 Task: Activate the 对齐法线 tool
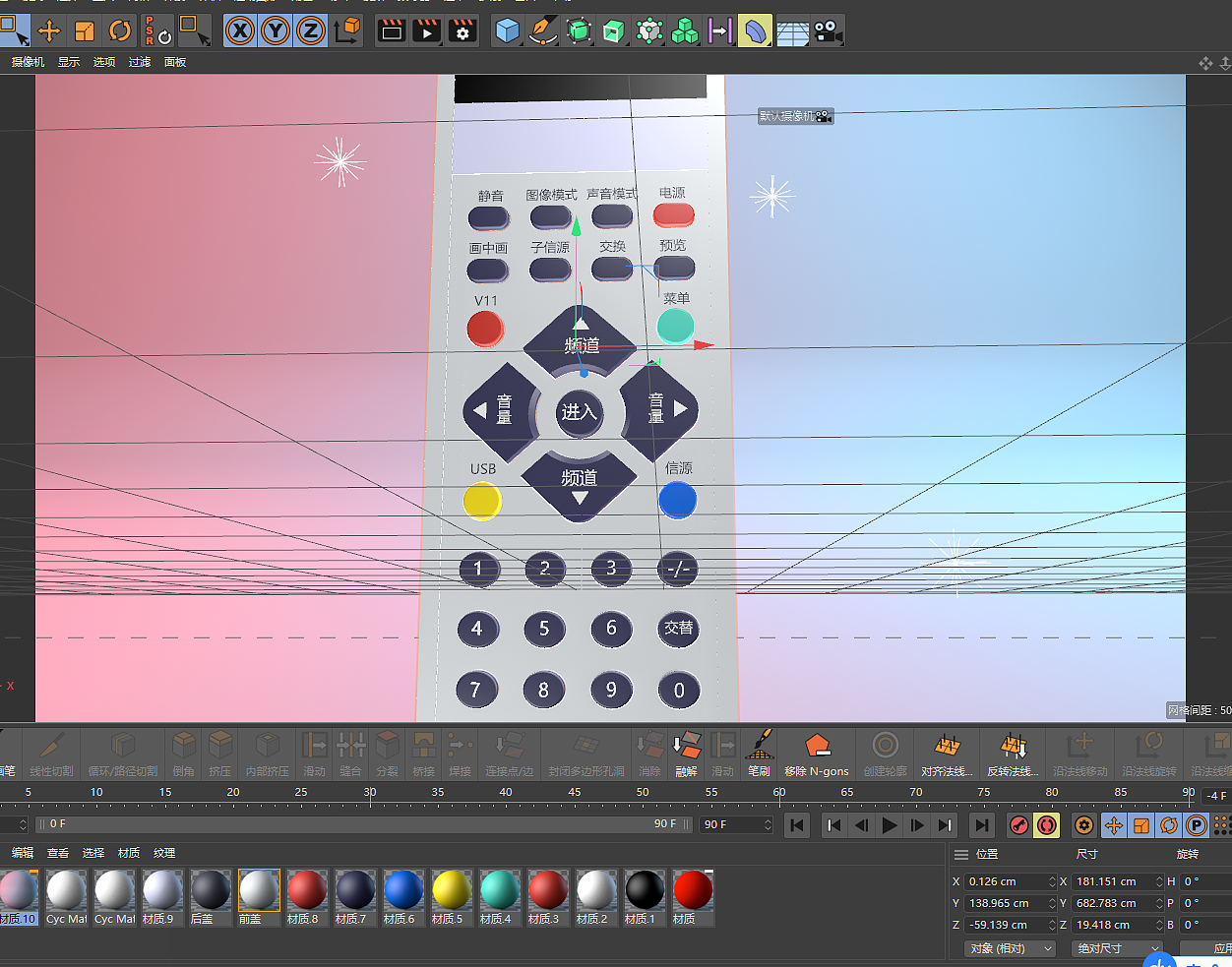tap(948, 753)
